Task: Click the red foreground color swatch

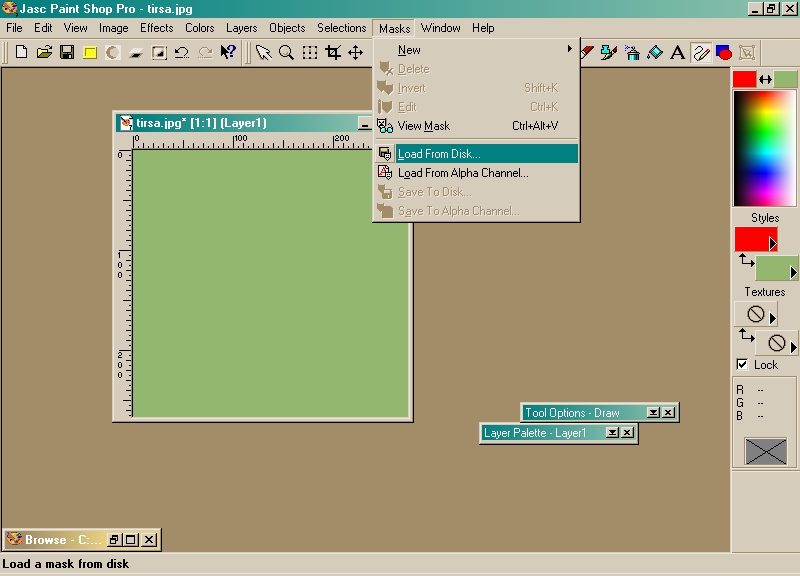Action: click(x=744, y=79)
